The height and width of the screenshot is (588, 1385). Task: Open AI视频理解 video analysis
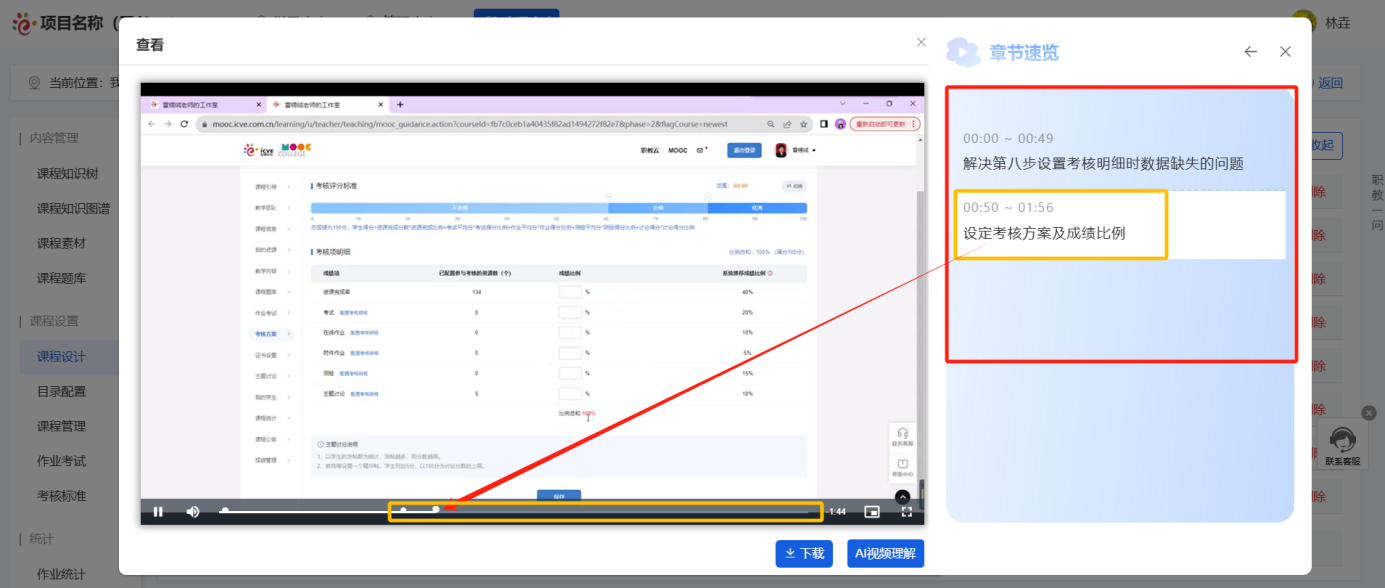pyautogui.click(x=885, y=553)
